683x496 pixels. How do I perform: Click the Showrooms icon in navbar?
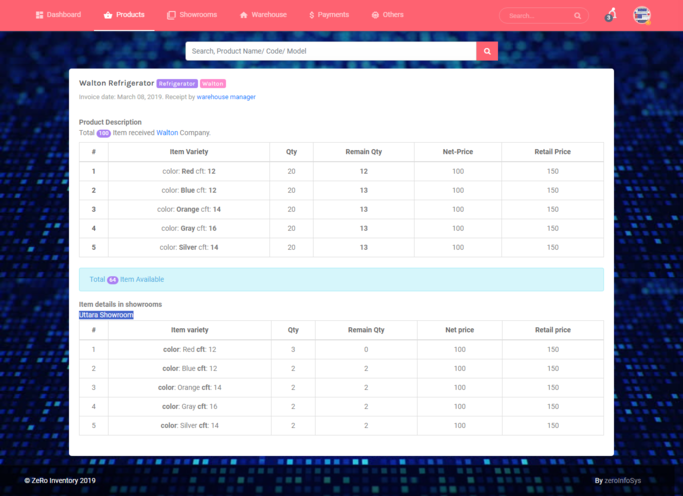point(171,15)
